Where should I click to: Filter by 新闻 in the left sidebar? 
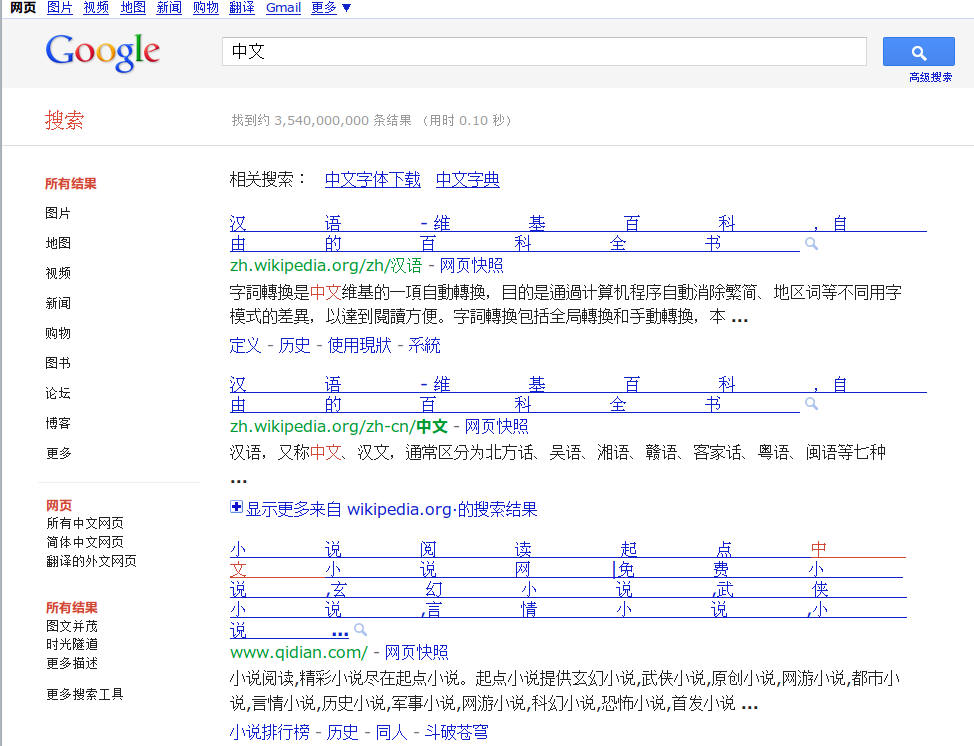[58, 303]
